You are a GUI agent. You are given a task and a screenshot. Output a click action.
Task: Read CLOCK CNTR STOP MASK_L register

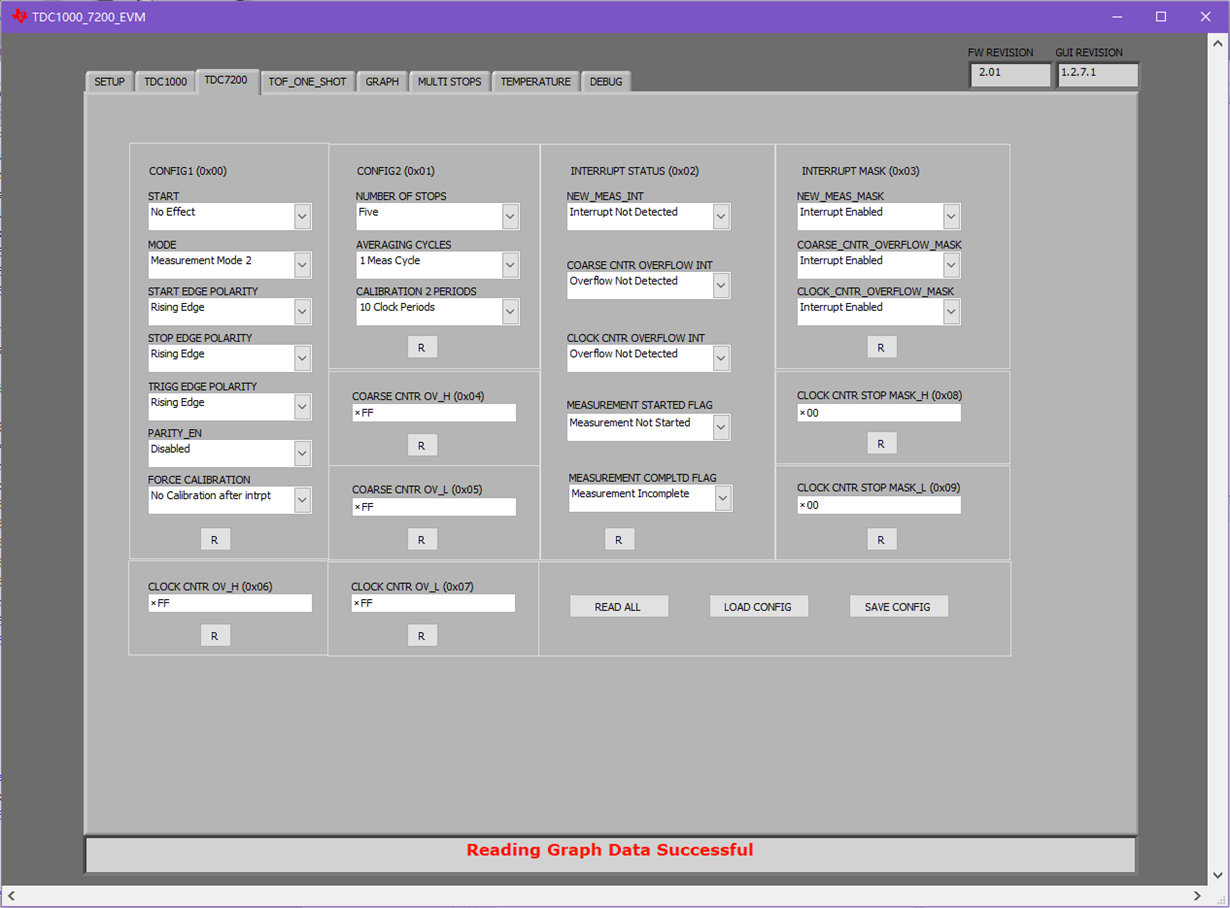(x=881, y=539)
